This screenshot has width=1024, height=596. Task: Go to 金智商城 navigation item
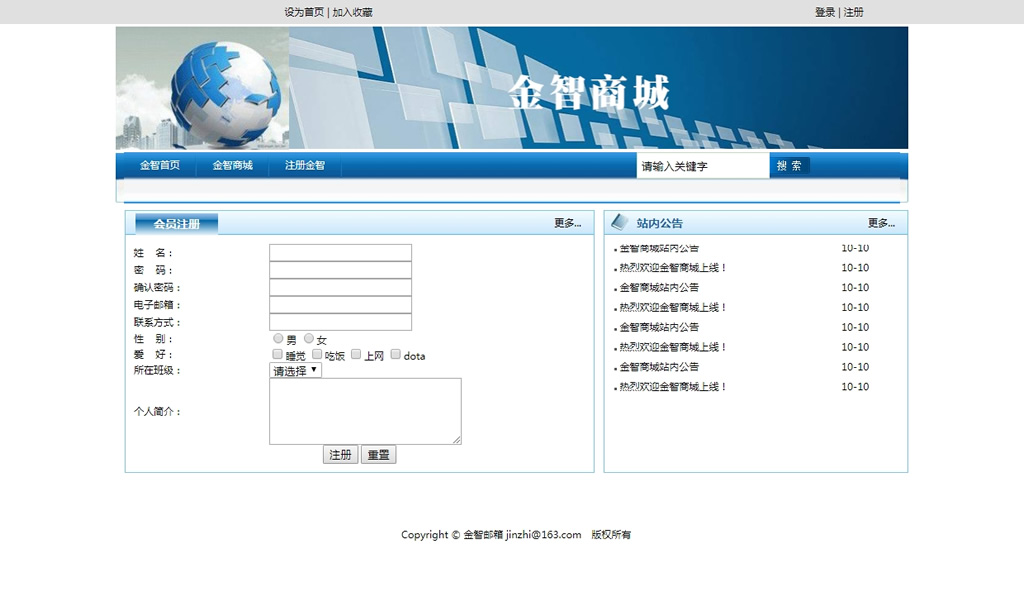[x=232, y=165]
